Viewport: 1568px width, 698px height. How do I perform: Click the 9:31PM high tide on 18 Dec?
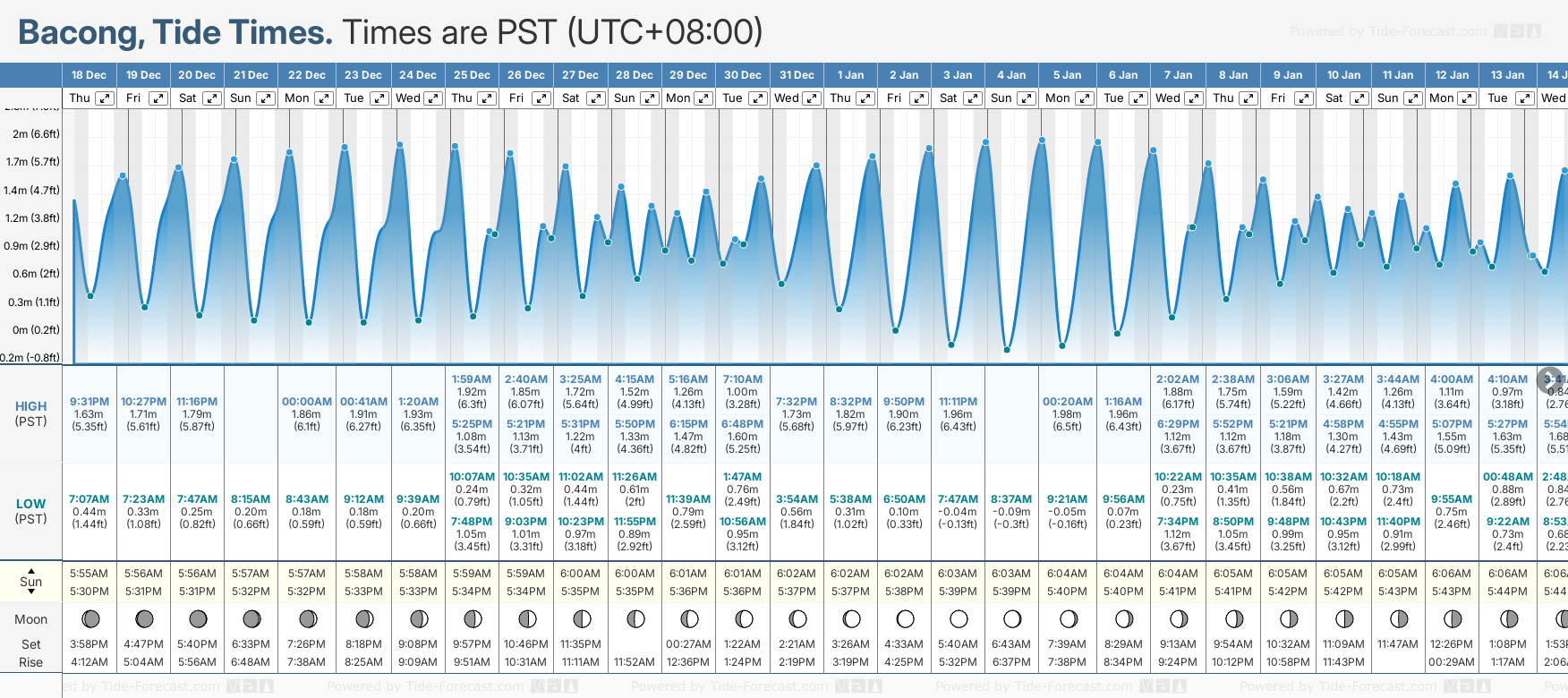(x=89, y=402)
